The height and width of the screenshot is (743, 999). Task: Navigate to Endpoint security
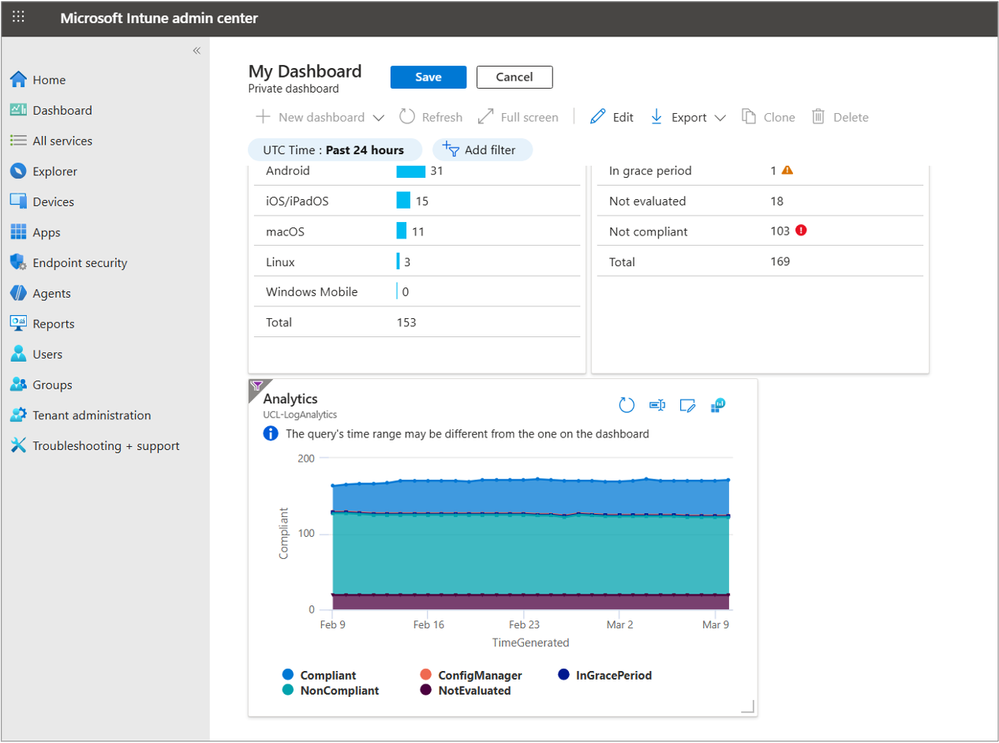pos(80,263)
